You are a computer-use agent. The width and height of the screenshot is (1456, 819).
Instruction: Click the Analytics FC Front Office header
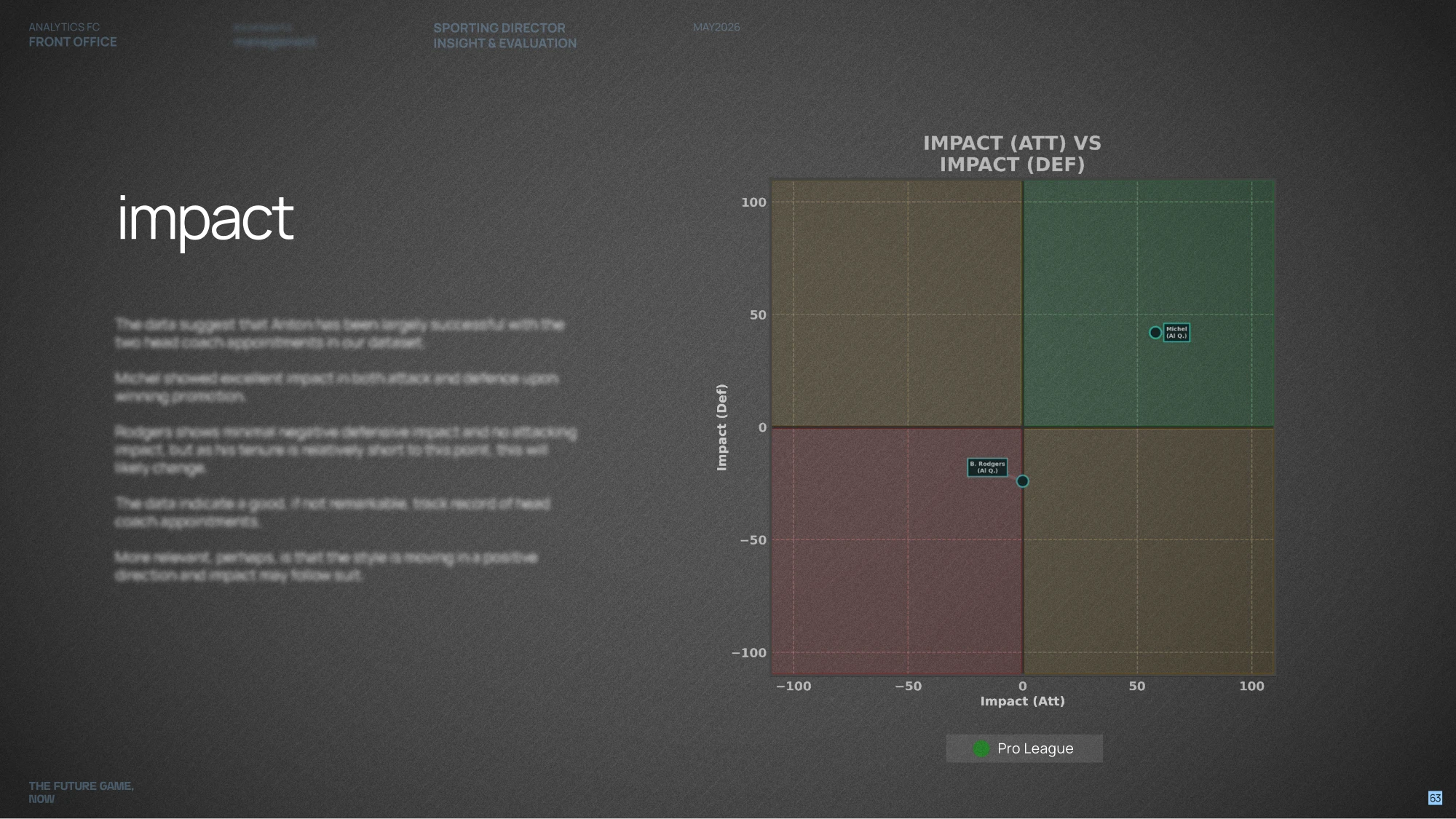pos(73,35)
